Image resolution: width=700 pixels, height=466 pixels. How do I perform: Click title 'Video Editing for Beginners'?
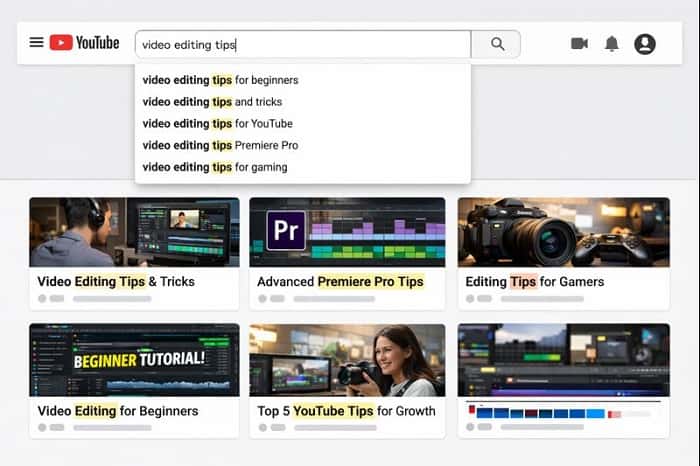[x=118, y=411]
